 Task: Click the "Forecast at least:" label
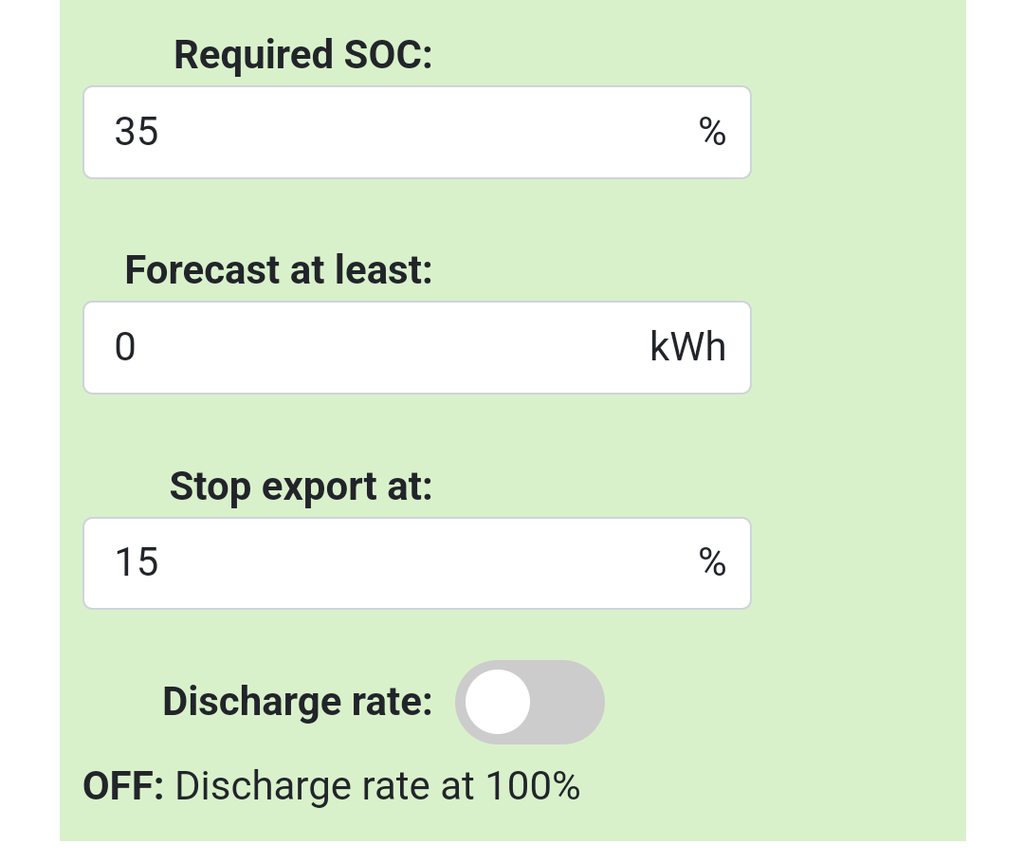[278, 270]
